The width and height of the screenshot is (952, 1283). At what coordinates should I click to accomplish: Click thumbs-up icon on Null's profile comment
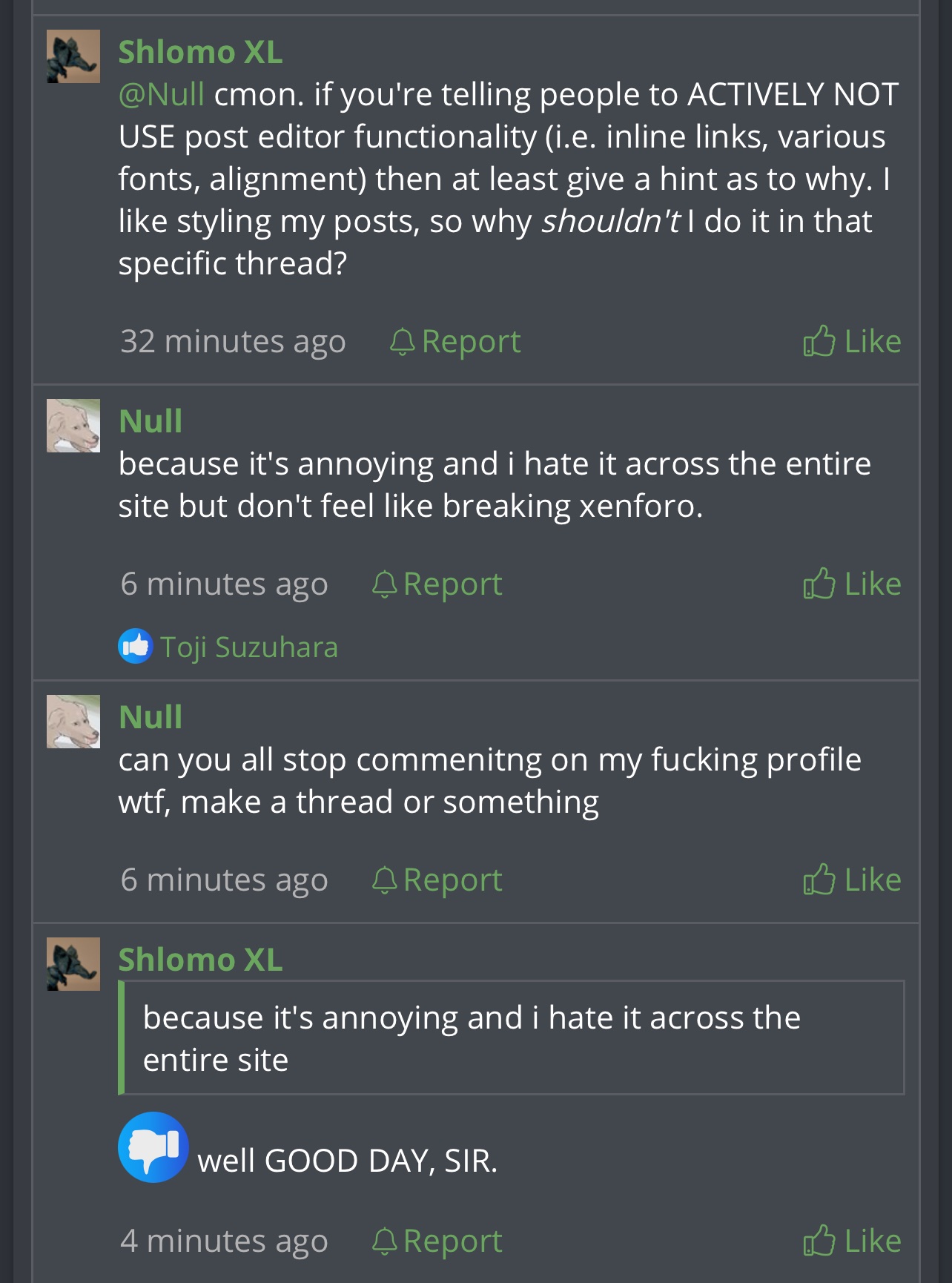click(x=819, y=880)
